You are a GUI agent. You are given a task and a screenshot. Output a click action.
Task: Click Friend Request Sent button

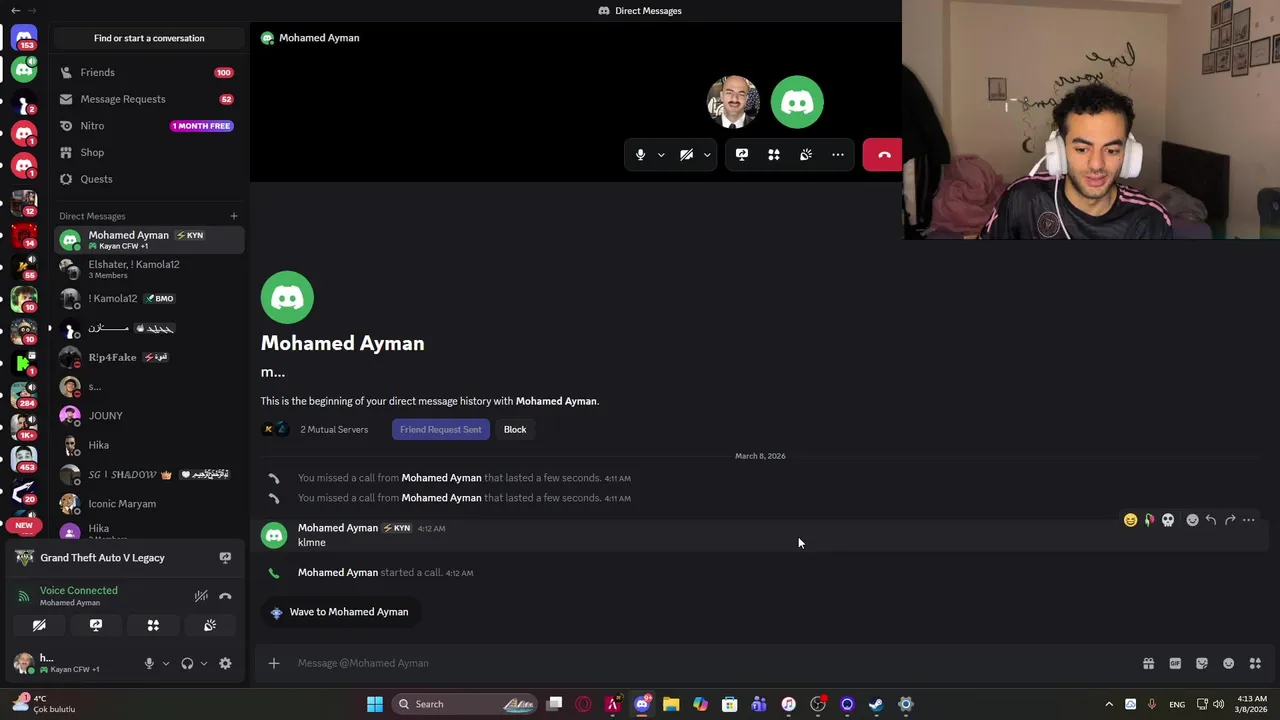tap(441, 430)
